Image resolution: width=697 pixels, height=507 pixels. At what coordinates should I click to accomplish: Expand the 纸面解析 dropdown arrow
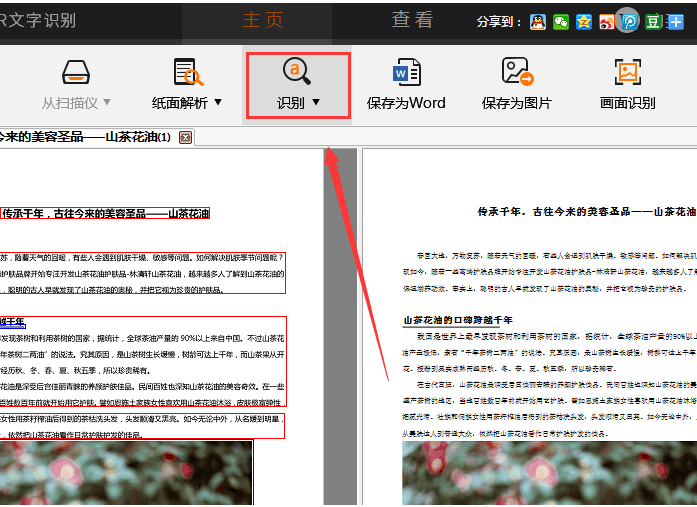[218, 102]
